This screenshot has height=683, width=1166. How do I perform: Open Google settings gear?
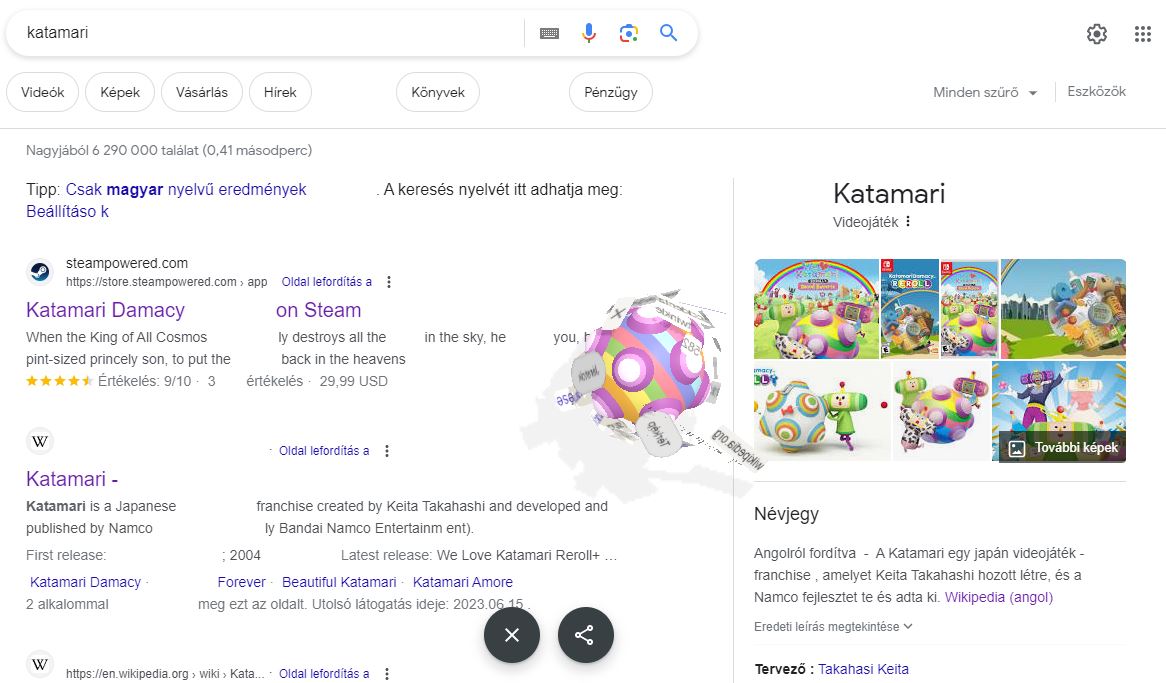pyautogui.click(x=1097, y=34)
